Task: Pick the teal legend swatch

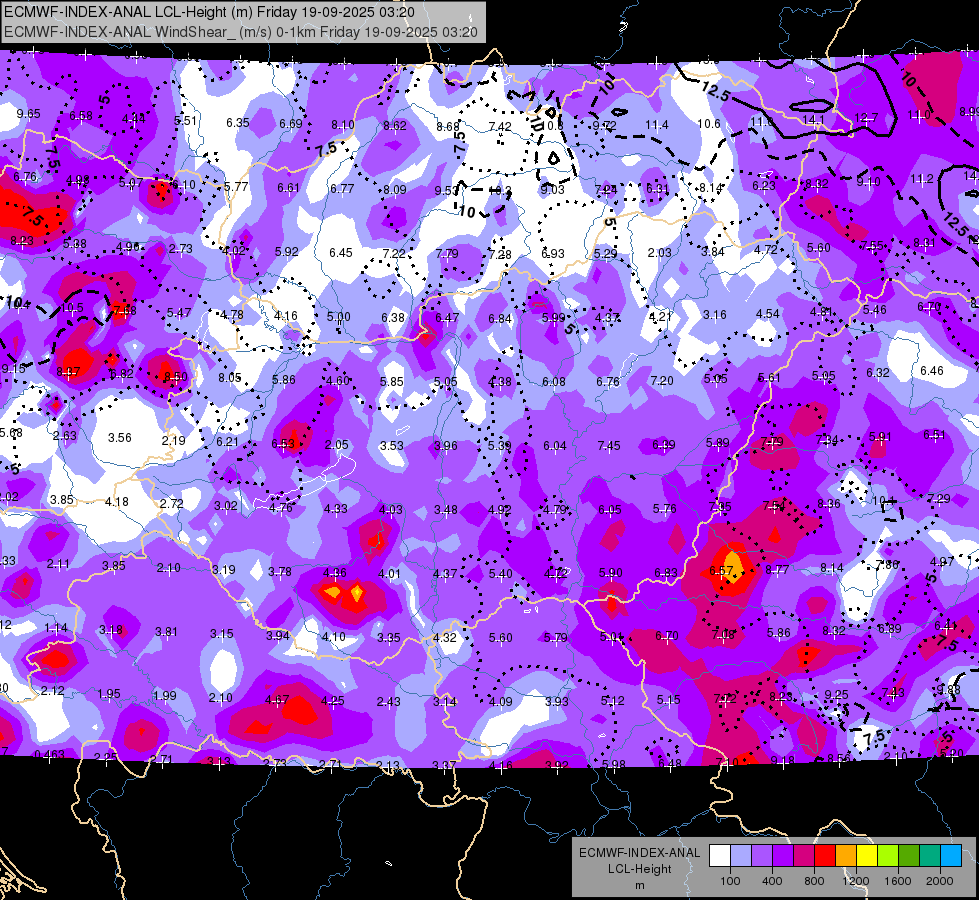Action: 930,856
